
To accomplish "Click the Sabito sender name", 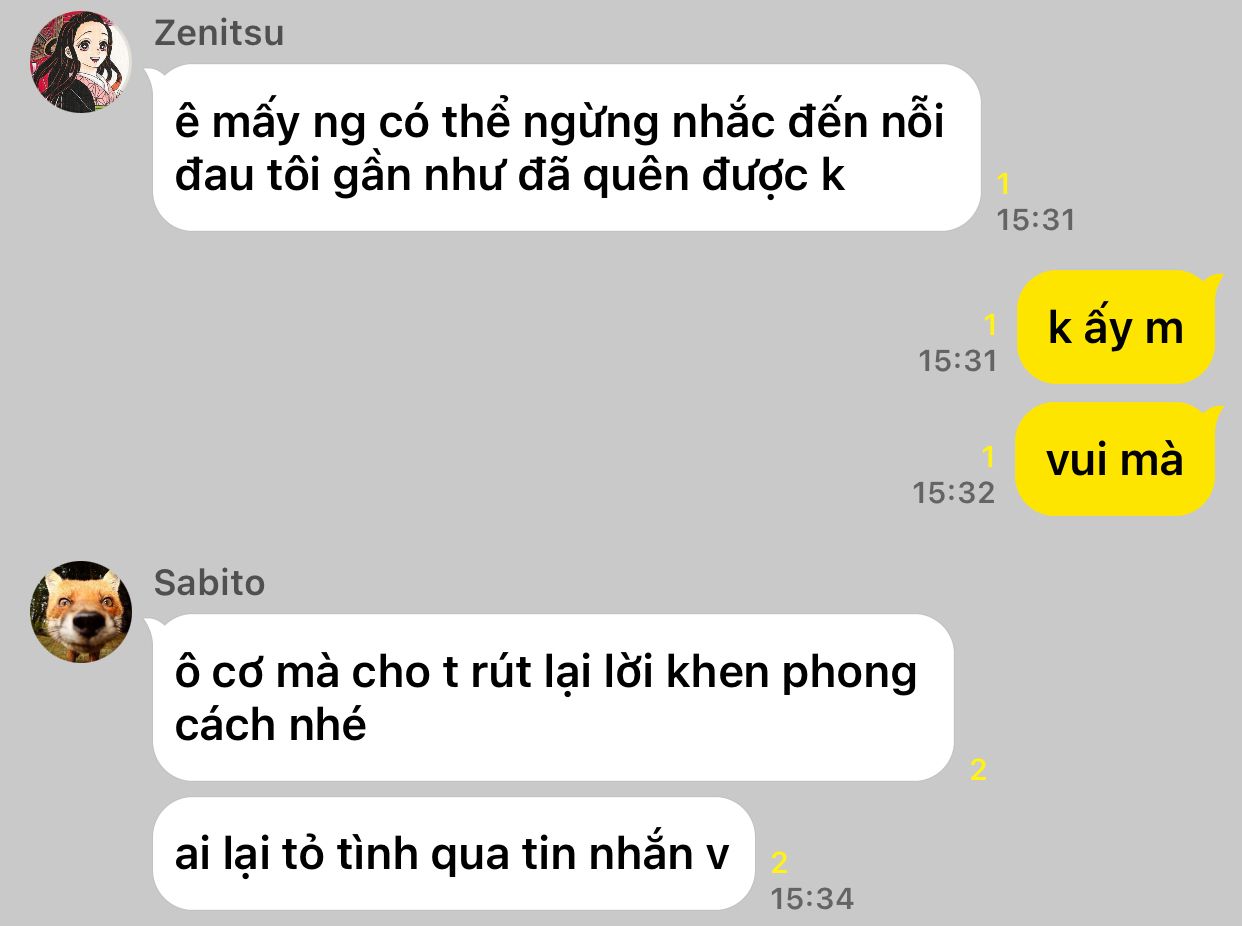I will click(210, 583).
